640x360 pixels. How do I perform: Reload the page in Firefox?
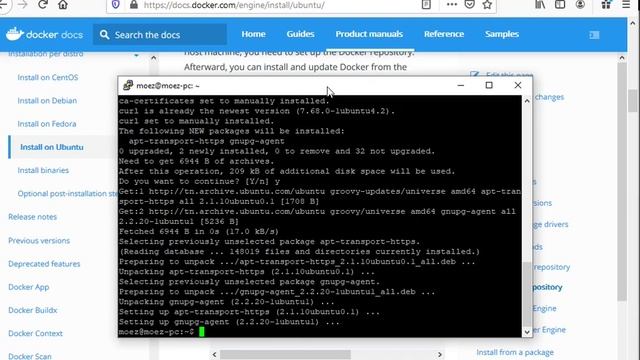(x=43, y=5)
